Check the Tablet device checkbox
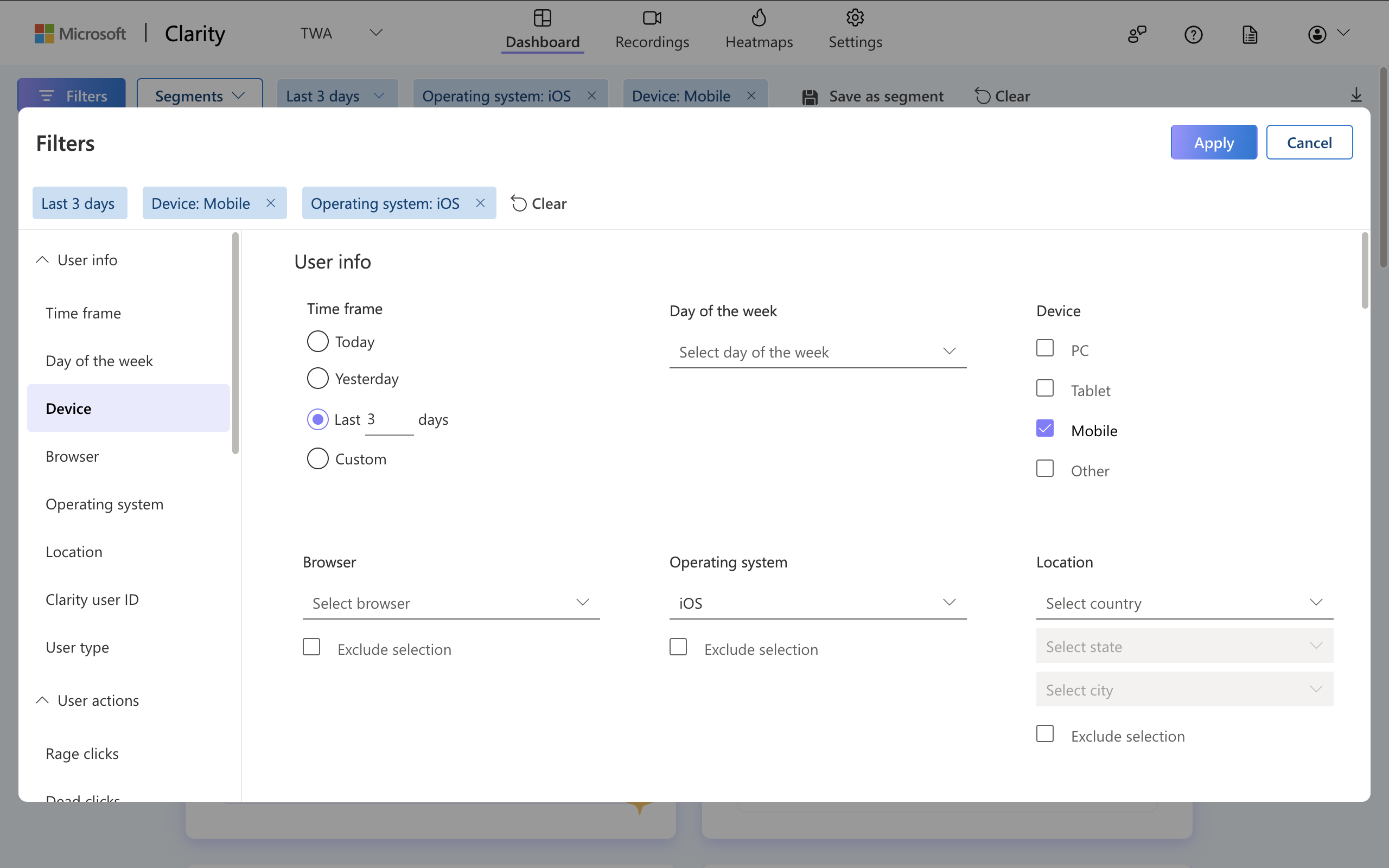Viewport: 1389px width, 868px height. click(x=1044, y=388)
